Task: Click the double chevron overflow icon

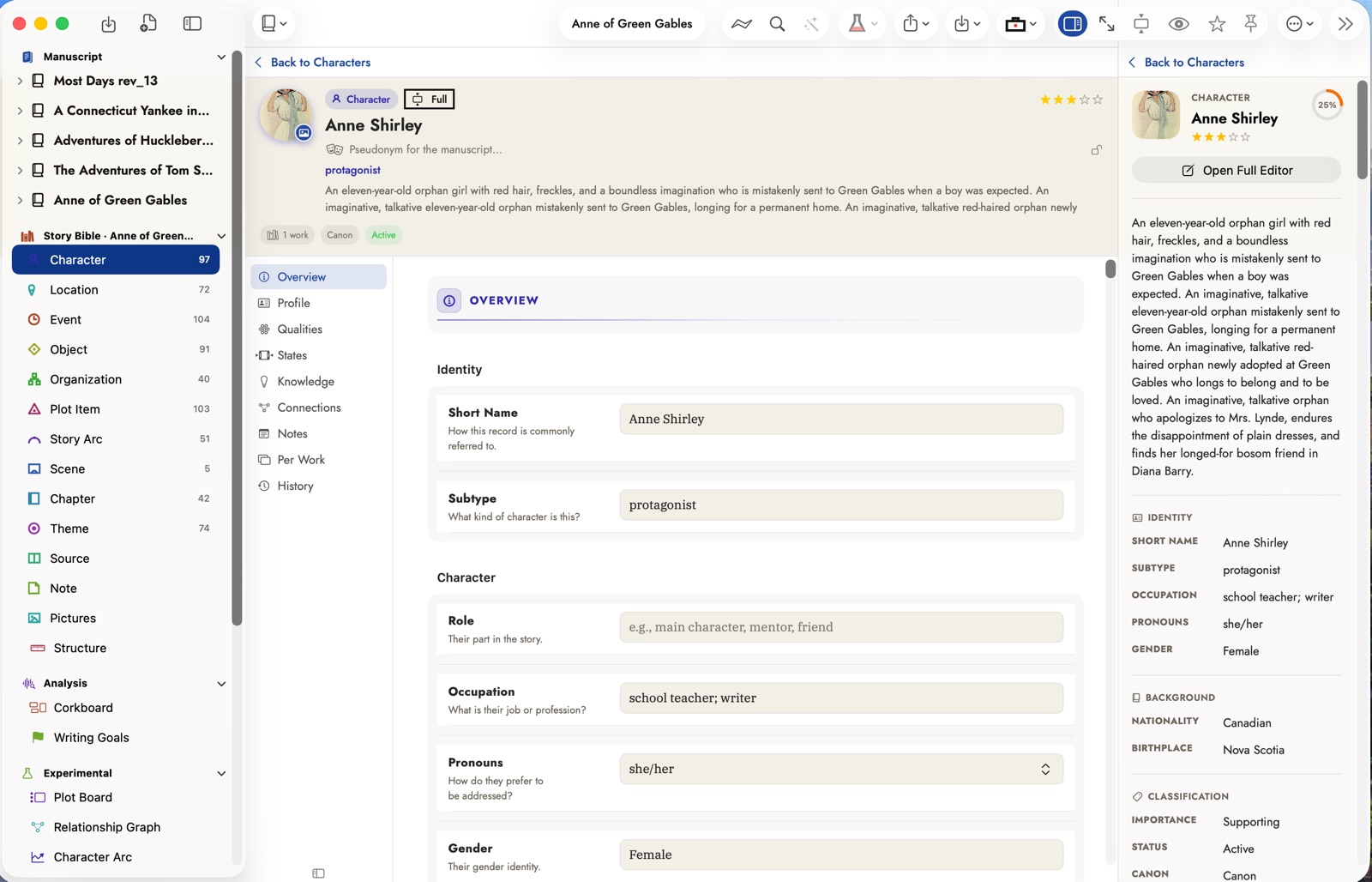Action: click(1345, 24)
